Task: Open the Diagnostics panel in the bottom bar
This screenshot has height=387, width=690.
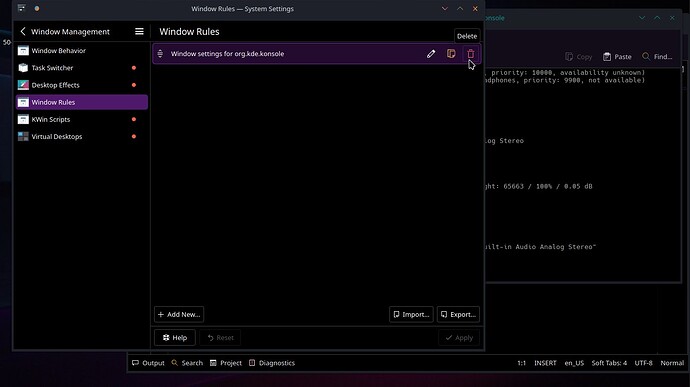Action: 272,363
